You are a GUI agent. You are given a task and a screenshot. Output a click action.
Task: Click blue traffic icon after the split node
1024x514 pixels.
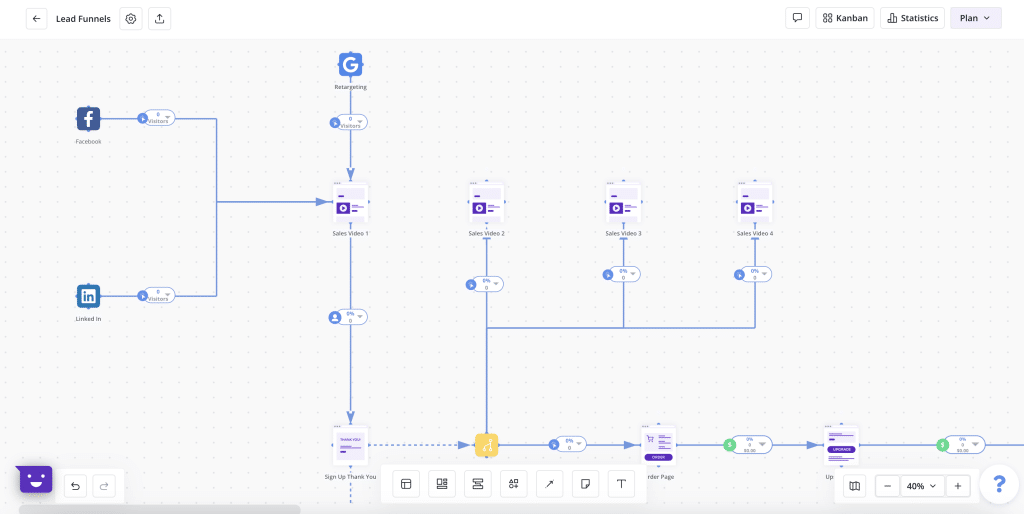(x=554, y=445)
